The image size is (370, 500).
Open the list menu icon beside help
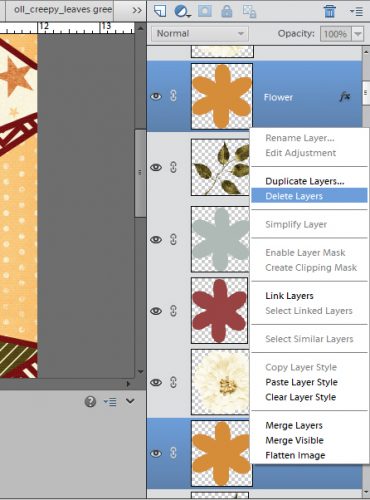(110, 402)
